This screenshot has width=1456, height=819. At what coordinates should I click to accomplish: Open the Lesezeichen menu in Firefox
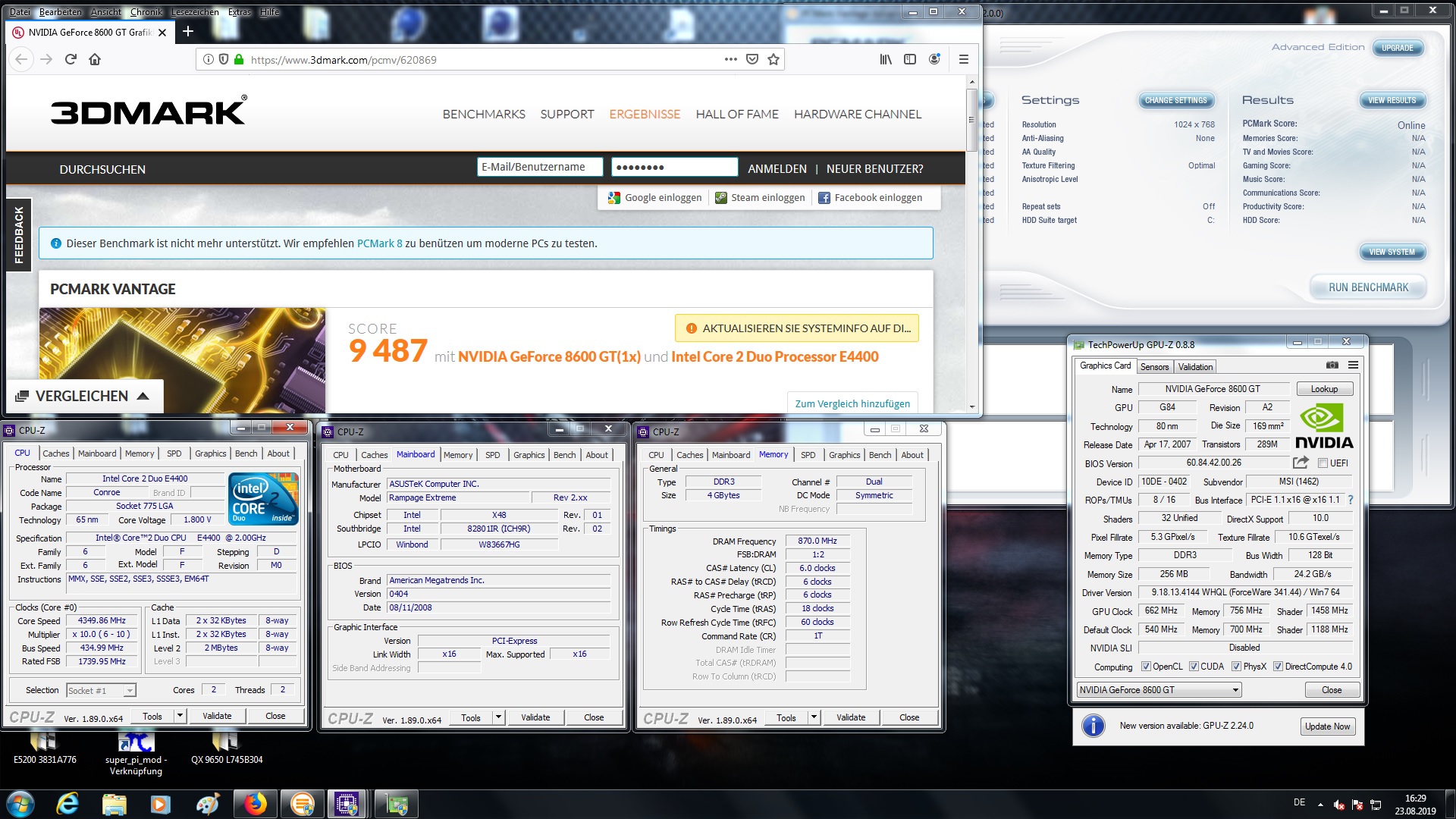coord(195,12)
